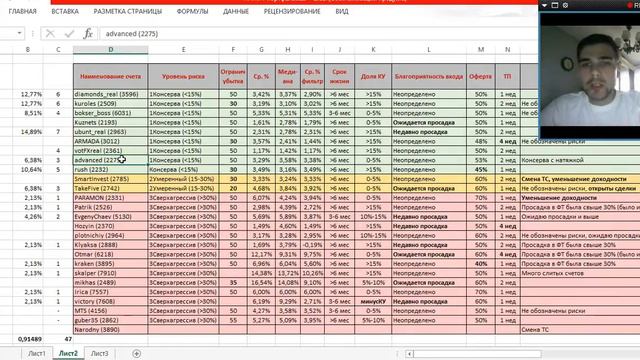Viewport: 640px width, 360px height.
Task: Click comment Консерва с натяжкой
Action: click(x=552, y=160)
